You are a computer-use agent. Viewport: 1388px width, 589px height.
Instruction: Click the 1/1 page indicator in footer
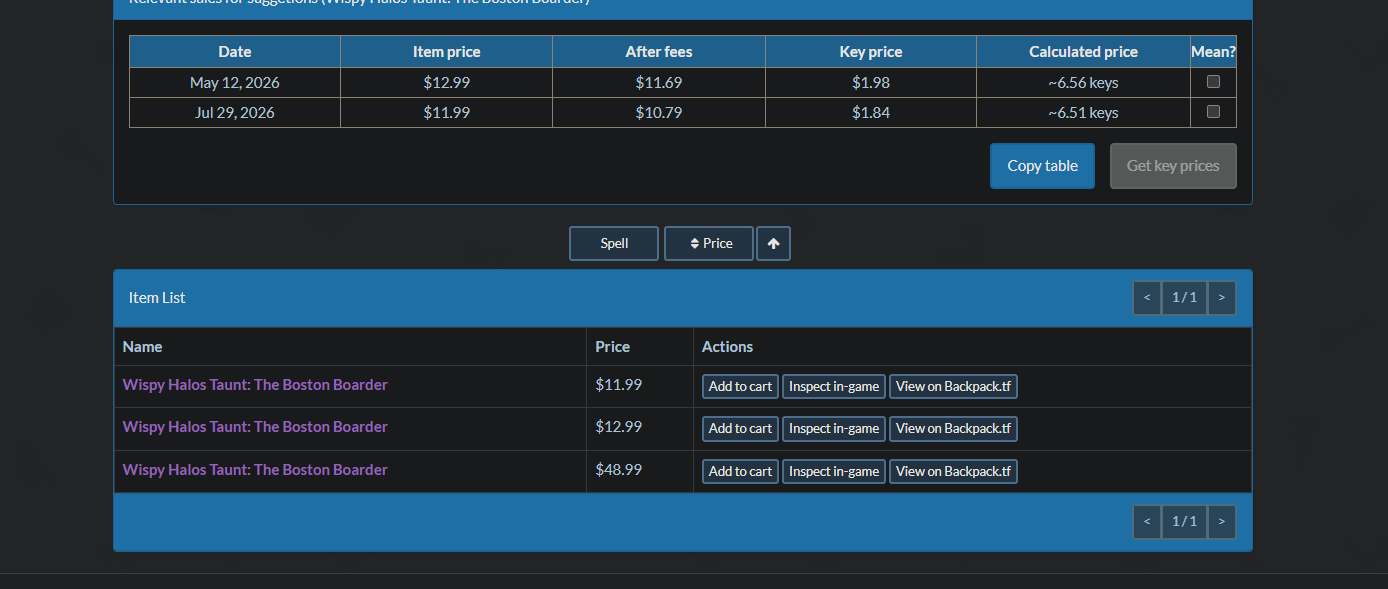click(1184, 521)
